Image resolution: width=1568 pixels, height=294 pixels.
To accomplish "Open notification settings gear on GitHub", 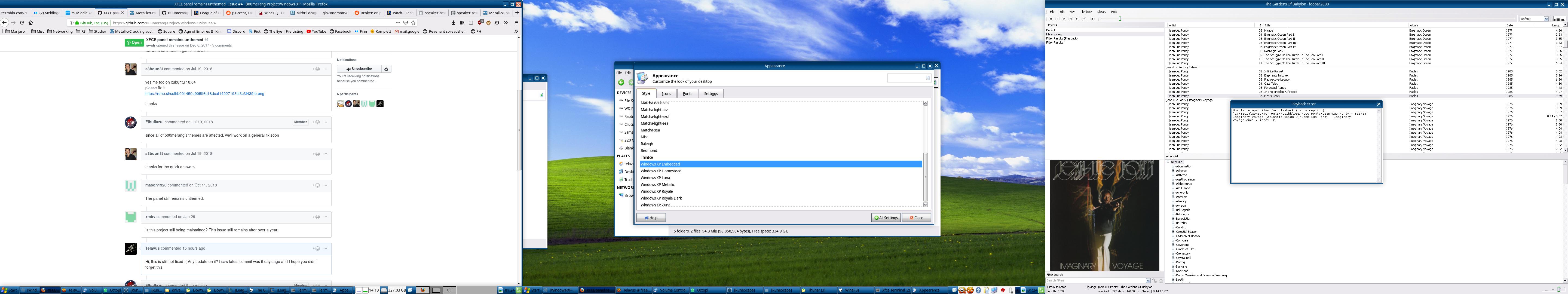I will tap(386, 69).
